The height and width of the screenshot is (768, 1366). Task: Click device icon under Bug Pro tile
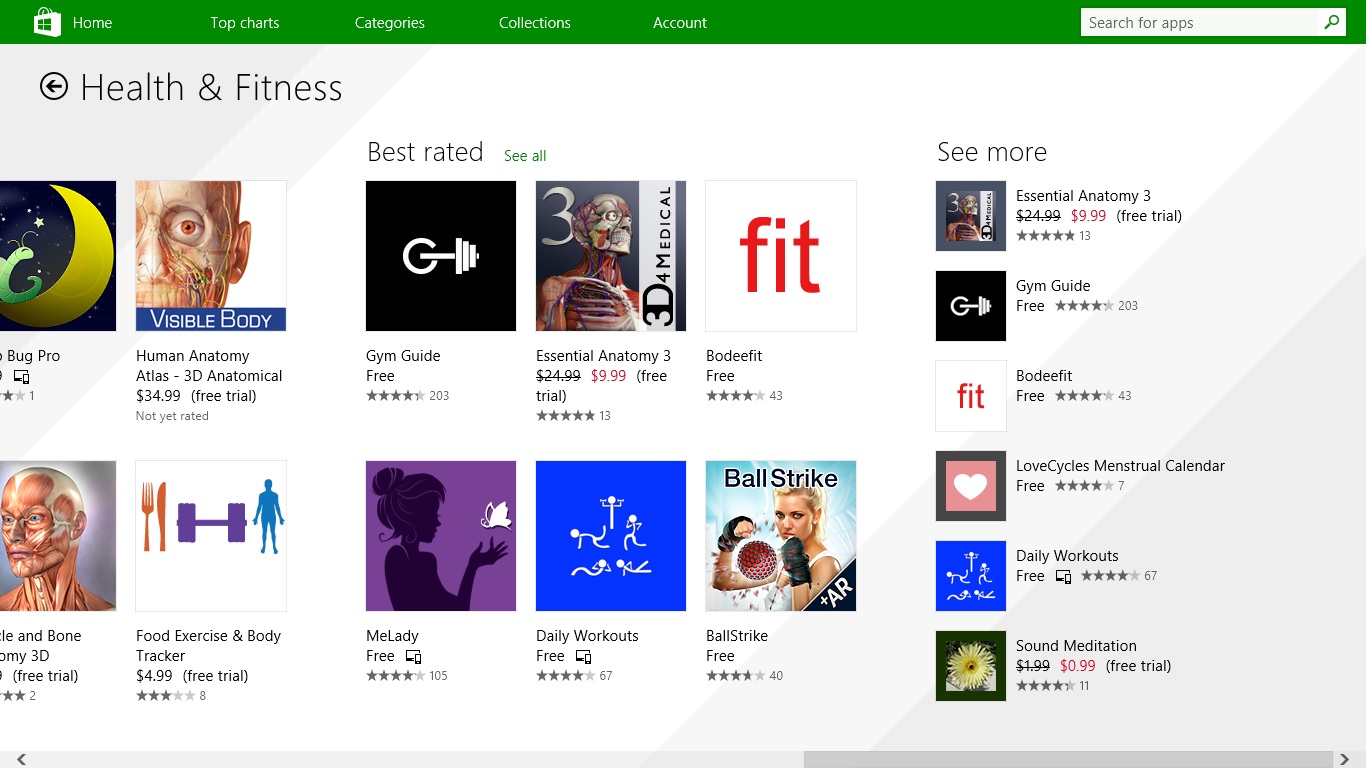pos(21,377)
